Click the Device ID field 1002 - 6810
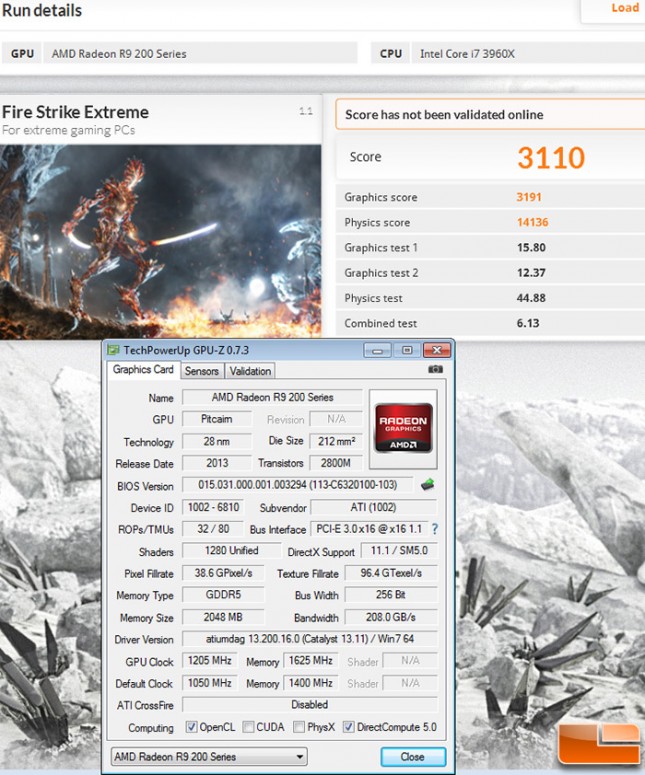 (214, 507)
